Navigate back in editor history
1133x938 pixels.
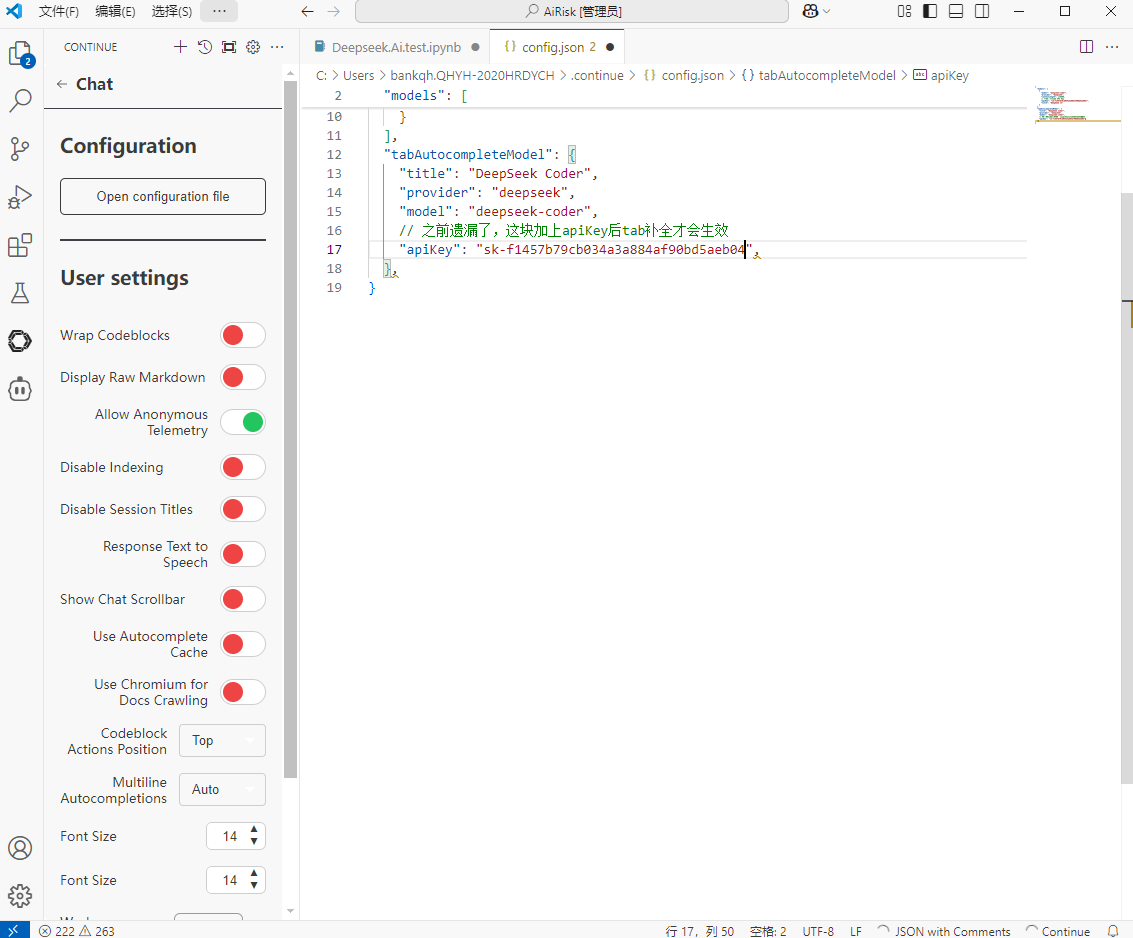click(308, 12)
